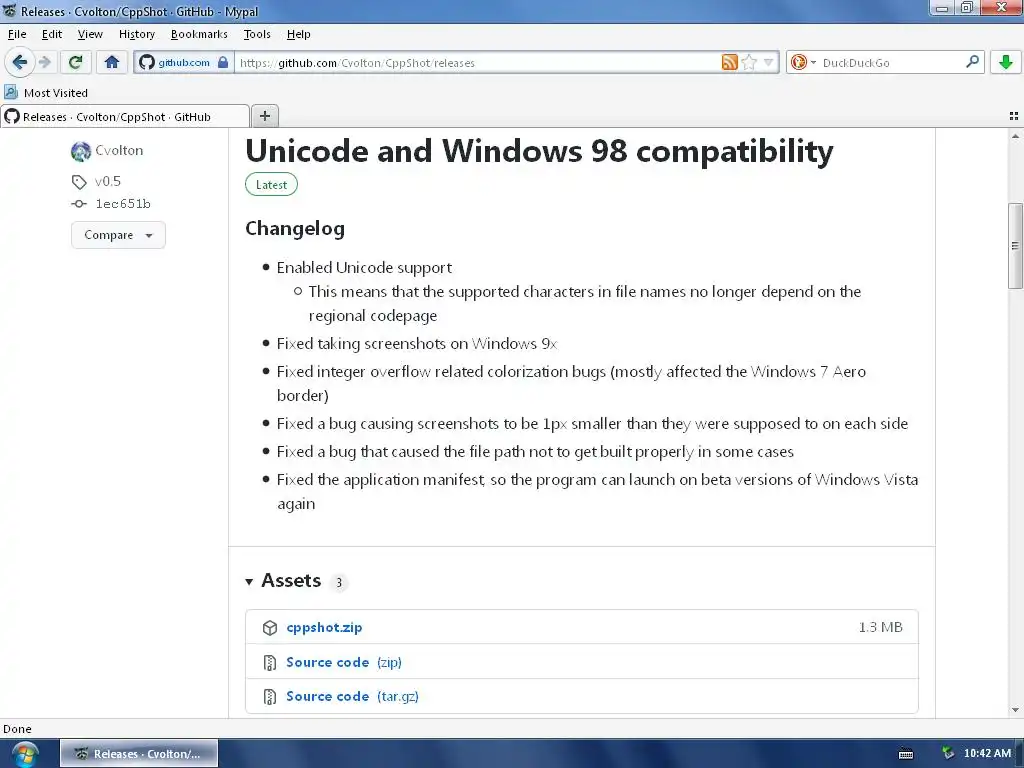This screenshot has height=768, width=1024.
Task: Open Cvolton's profile link
Action: (119, 150)
